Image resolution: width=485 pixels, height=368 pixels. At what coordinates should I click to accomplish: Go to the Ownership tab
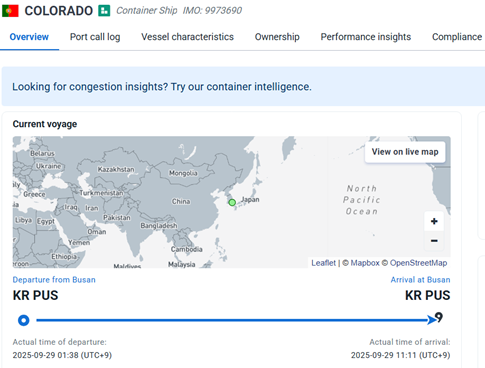pyautogui.click(x=277, y=37)
